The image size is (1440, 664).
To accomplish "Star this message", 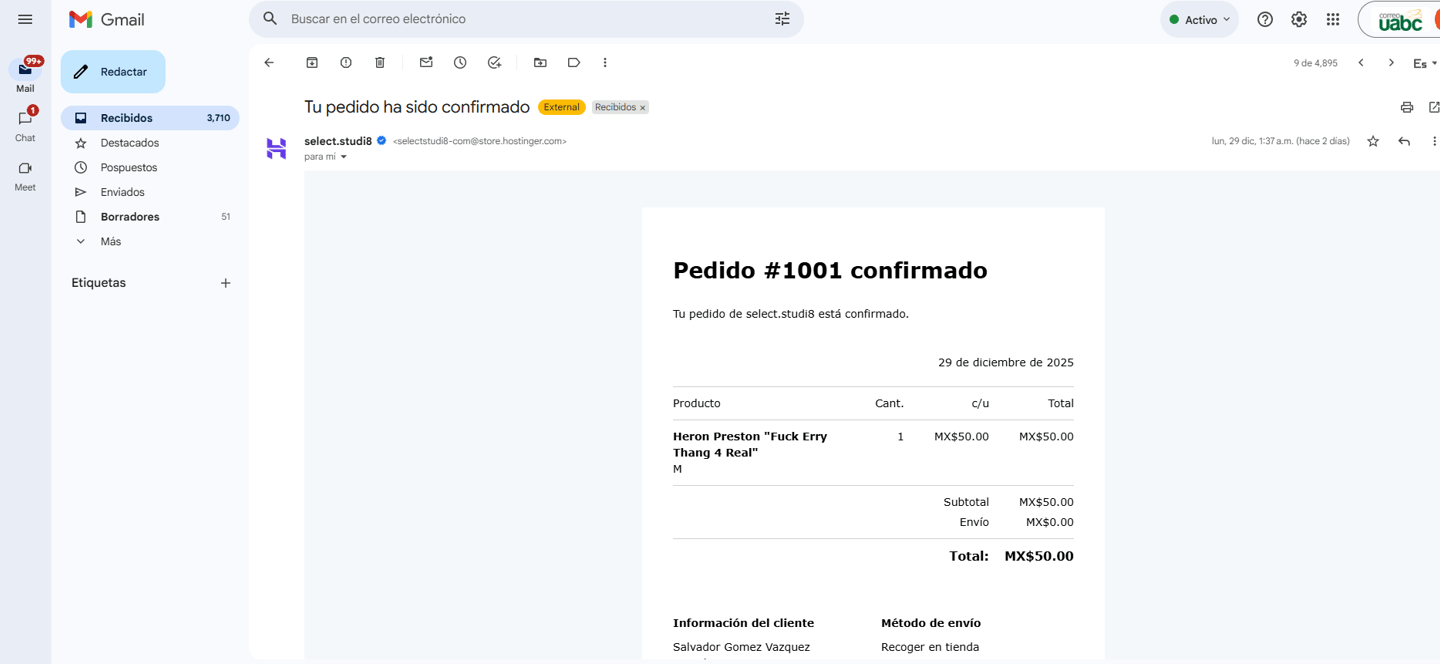I will click(1373, 142).
